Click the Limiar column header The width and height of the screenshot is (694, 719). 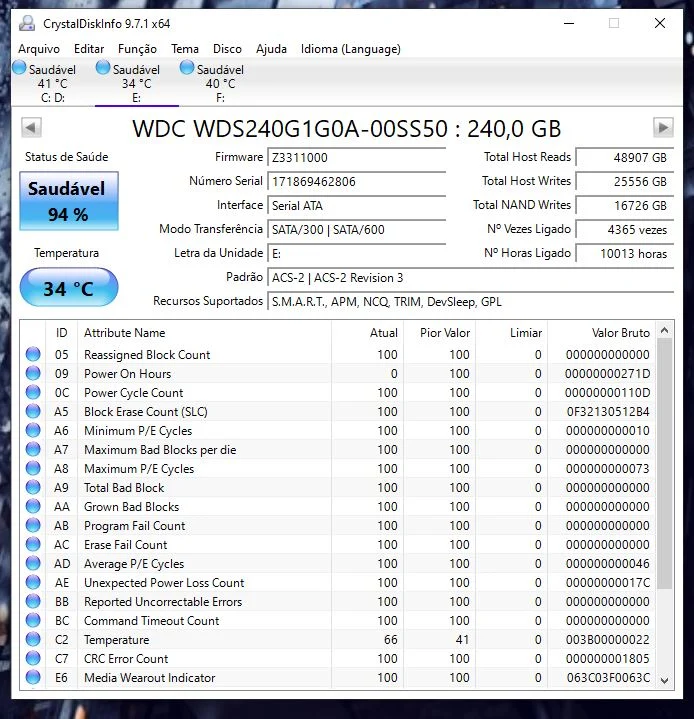(511, 333)
